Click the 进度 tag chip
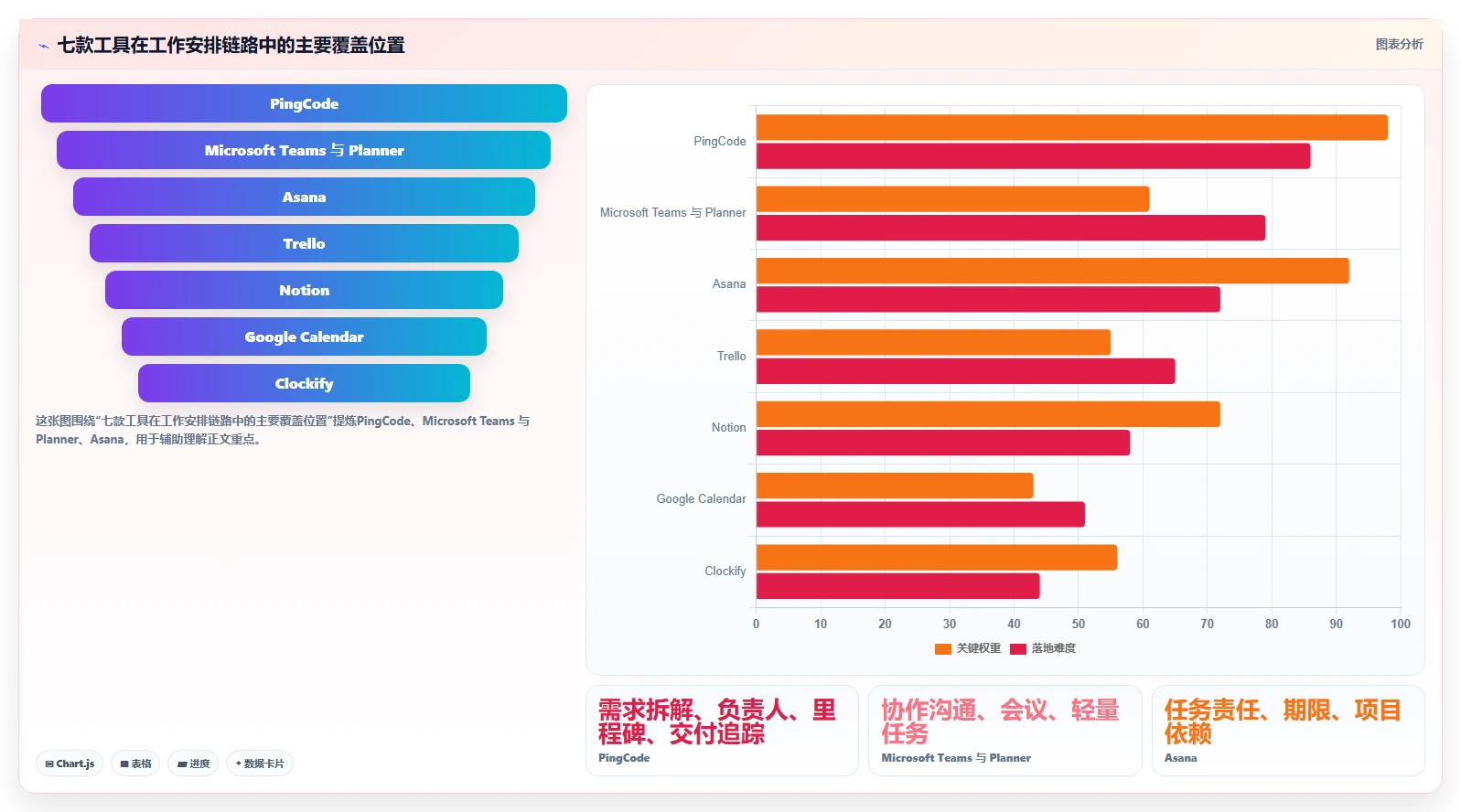The image size is (1461, 812). click(193, 764)
